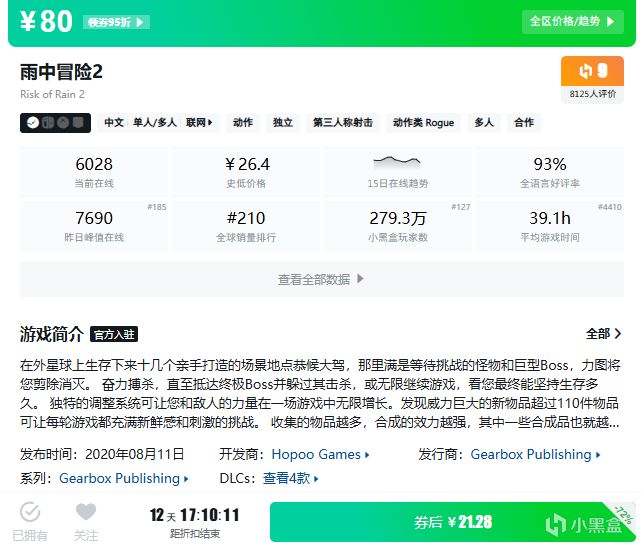Viewport: 641px width, 550px height.
Task: Open series Gearbox Publishing link
Action: pyautogui.click(x=124, y=478)
